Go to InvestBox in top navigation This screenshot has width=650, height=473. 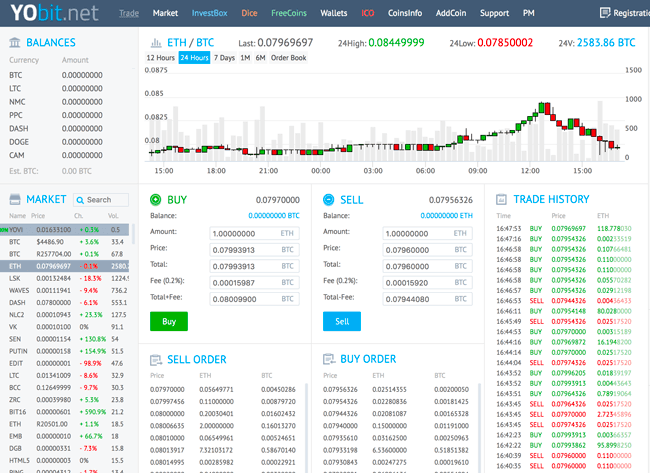point(209,13)
